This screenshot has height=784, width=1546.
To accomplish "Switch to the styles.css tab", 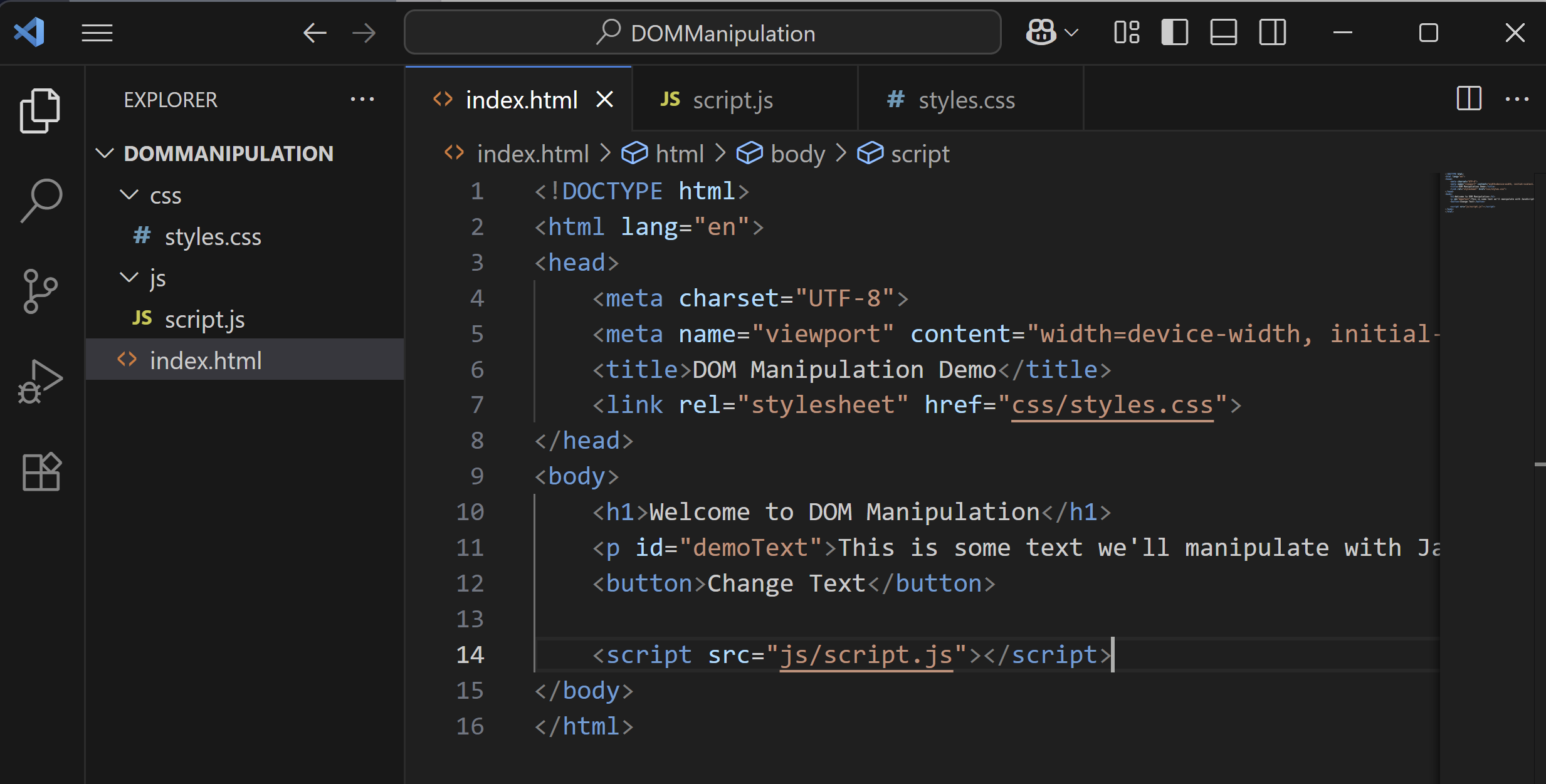I will 965,99.
